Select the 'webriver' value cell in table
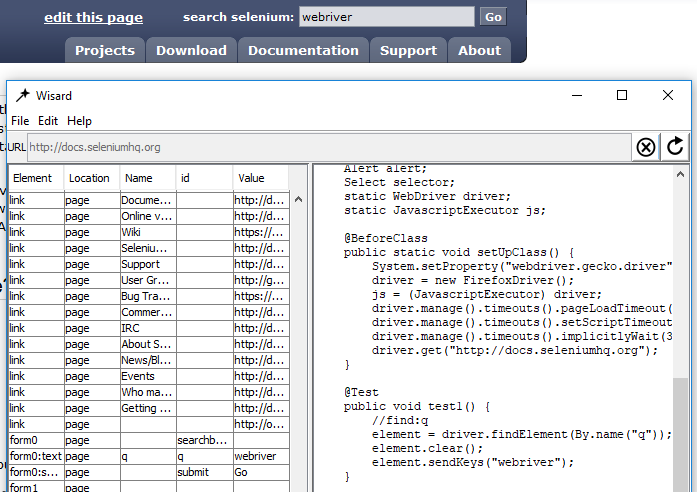Screen dimensions: 697x492 pyautogui.click(x=261, y=456)
